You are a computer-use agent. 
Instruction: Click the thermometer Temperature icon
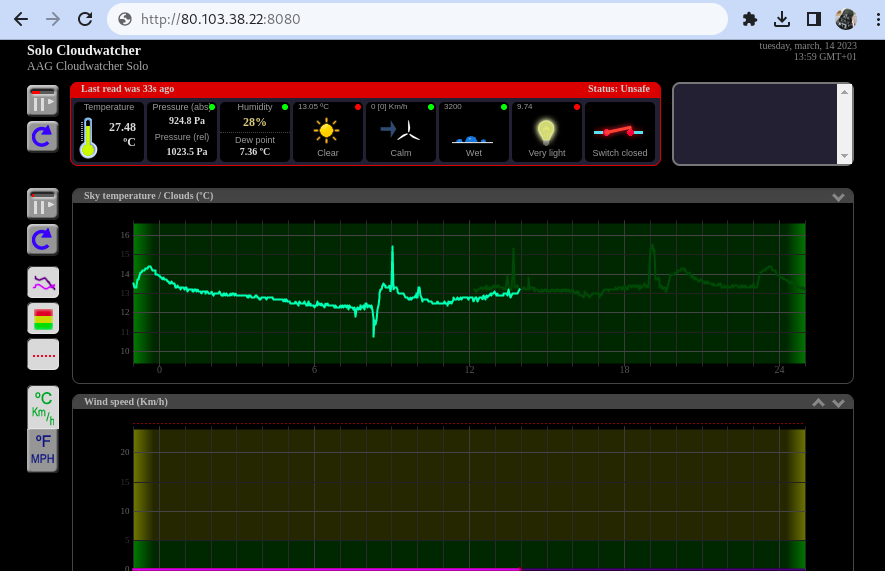click(x=88, y=138)
